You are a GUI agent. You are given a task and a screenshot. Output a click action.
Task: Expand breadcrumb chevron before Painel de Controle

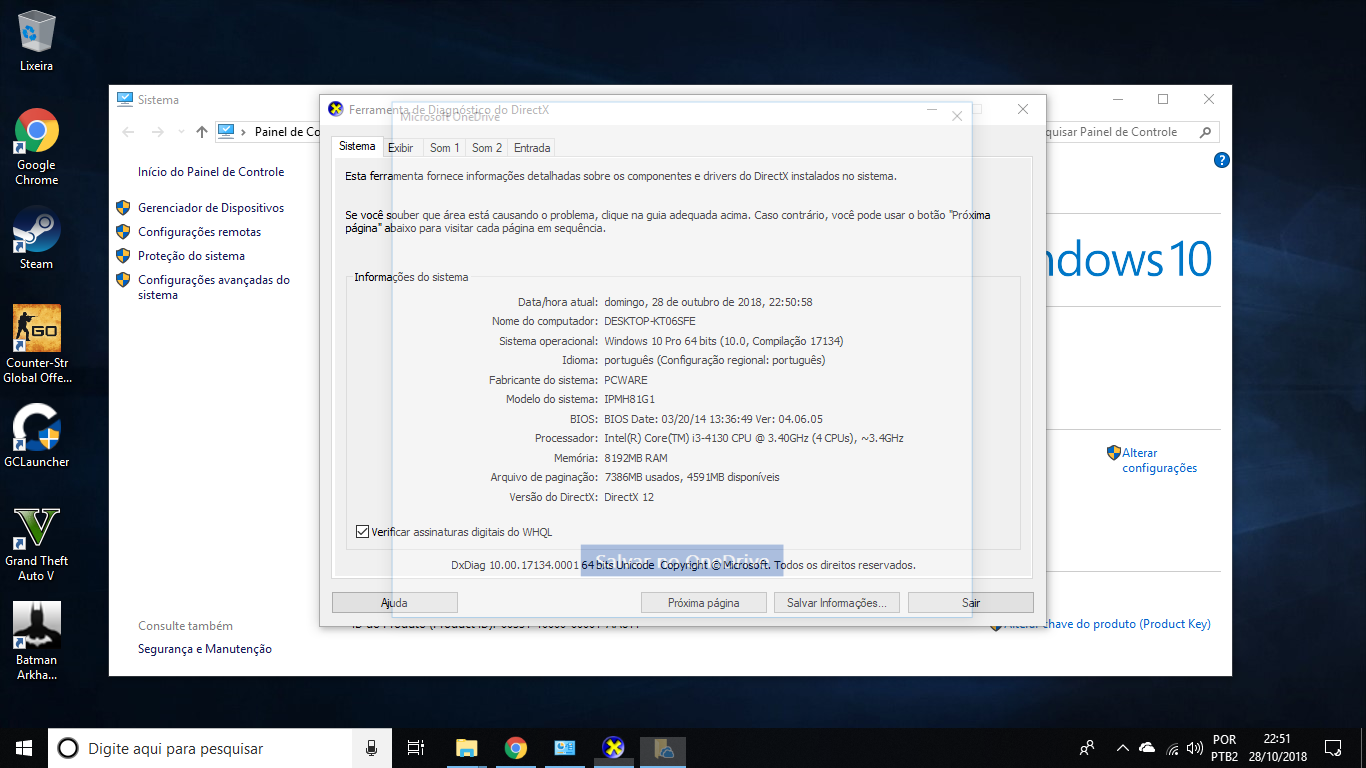244,132
